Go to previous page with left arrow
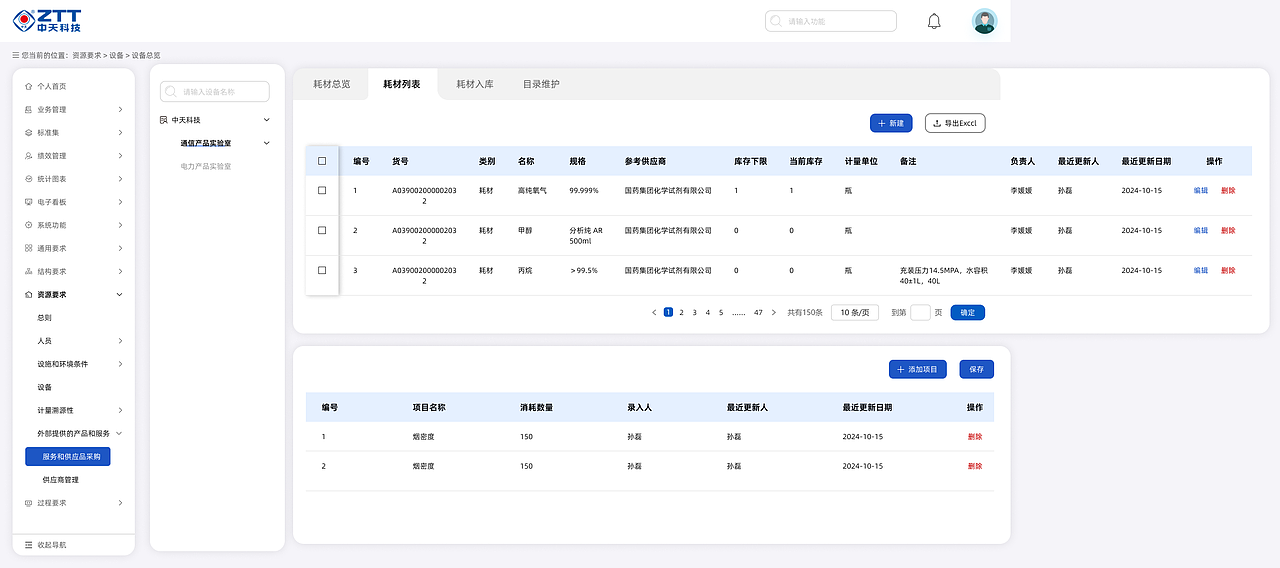 (x=655, y=313)
